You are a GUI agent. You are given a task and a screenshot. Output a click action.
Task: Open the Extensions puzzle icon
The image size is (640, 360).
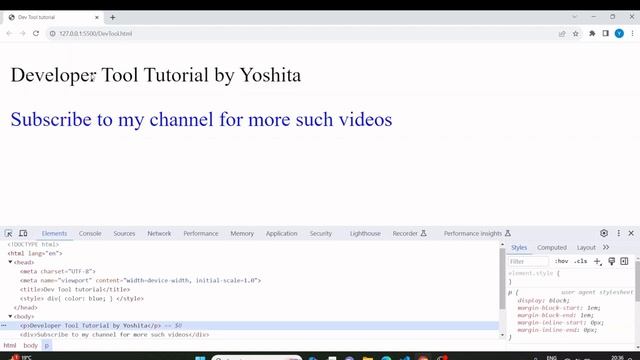coord(592,33)
